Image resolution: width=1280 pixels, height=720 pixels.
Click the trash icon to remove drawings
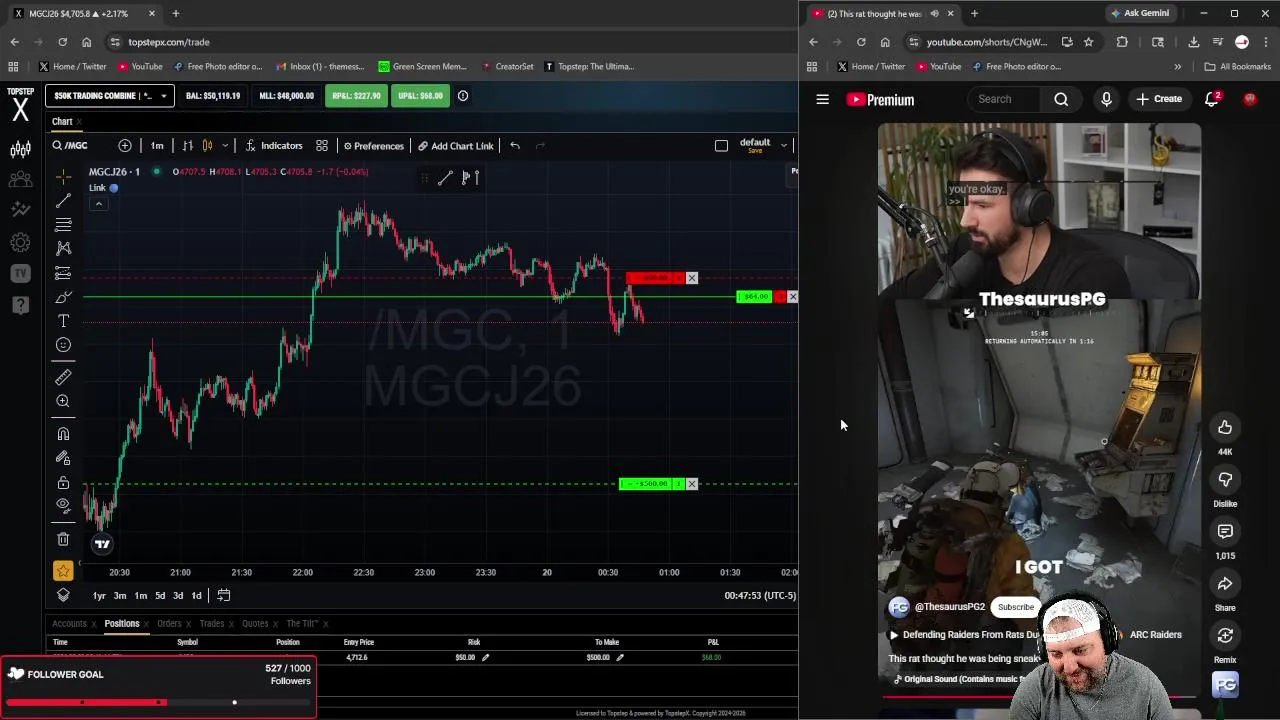(x=63, y=539)
